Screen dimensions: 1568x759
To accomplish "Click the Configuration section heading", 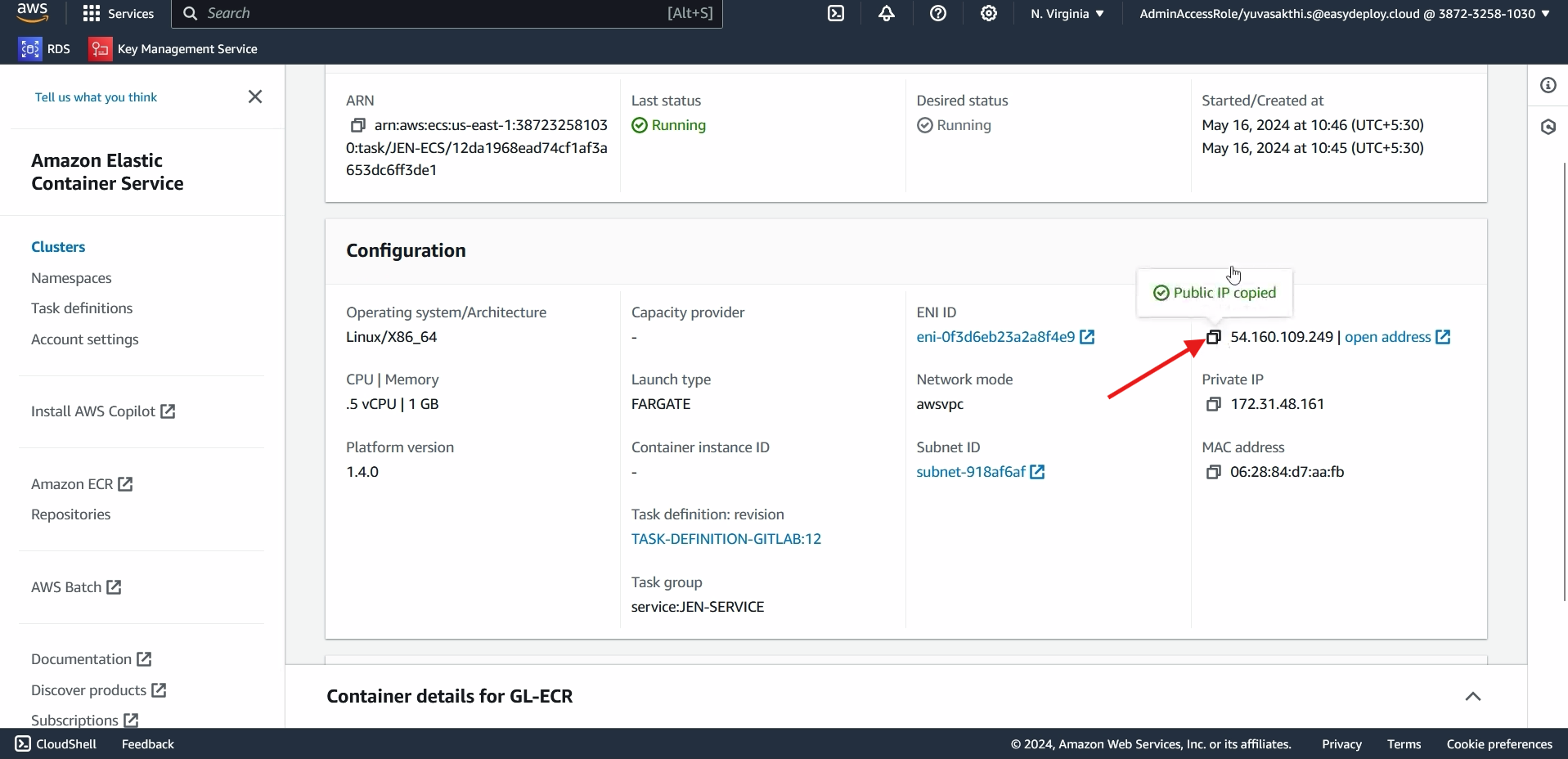I will 406,251.
